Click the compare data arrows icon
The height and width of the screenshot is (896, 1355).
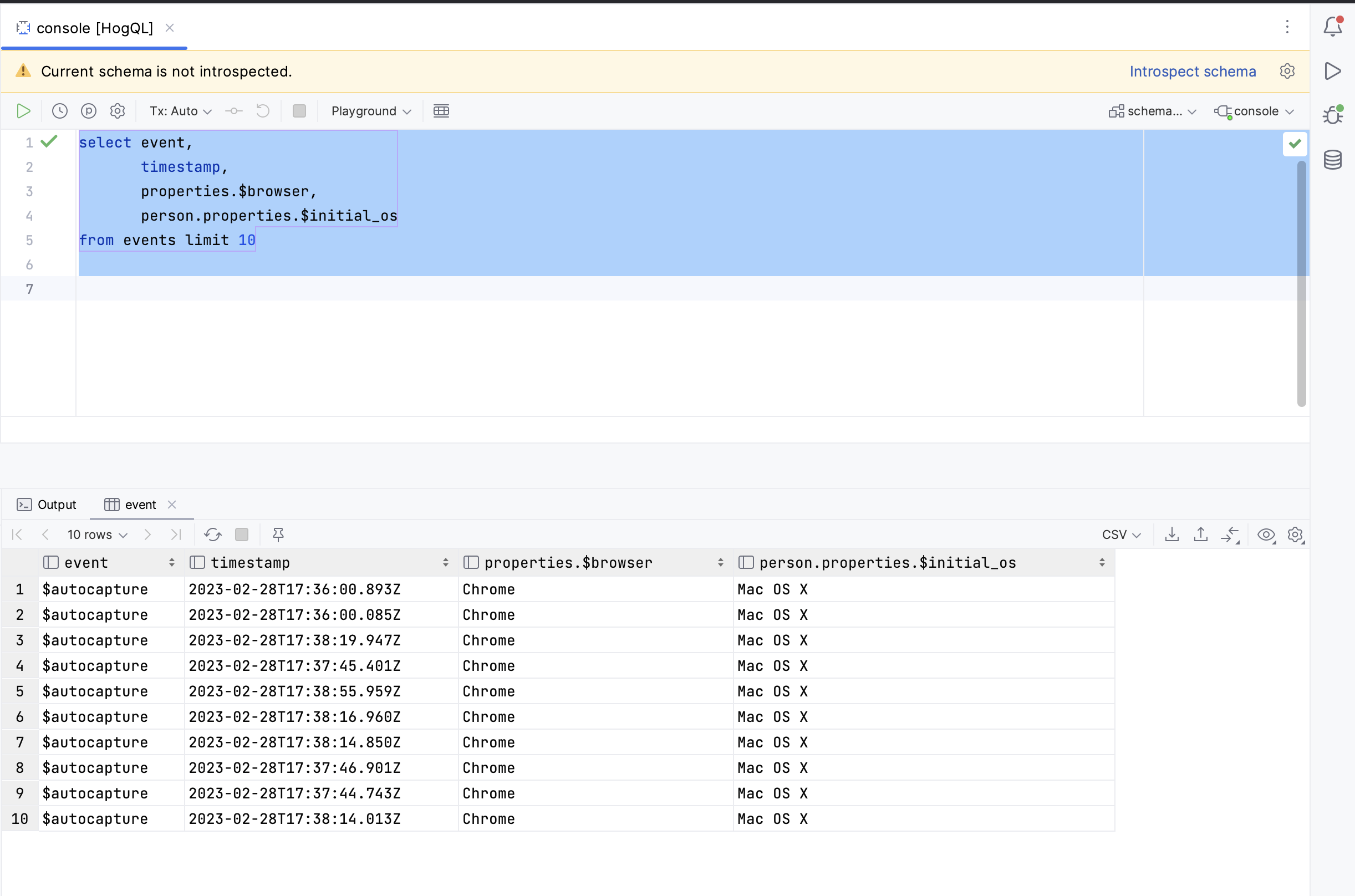(x=1230, y=535)
